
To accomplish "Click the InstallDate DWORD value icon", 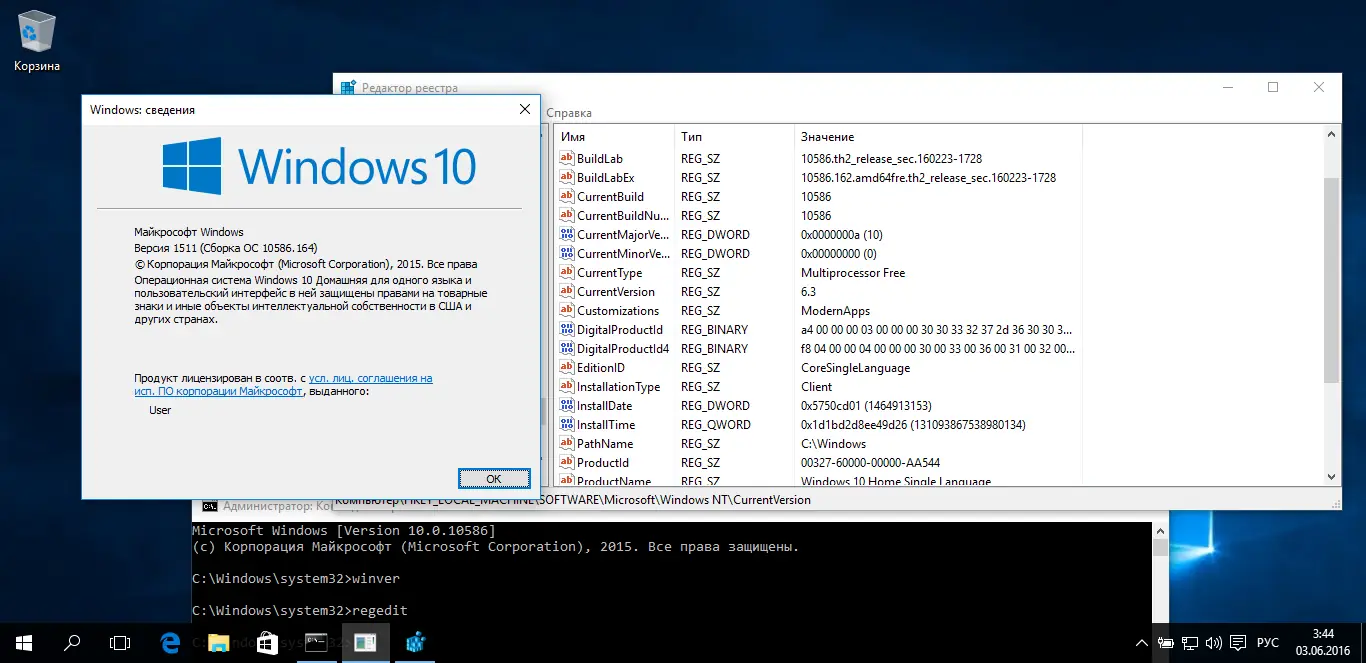I will (566, 406).
